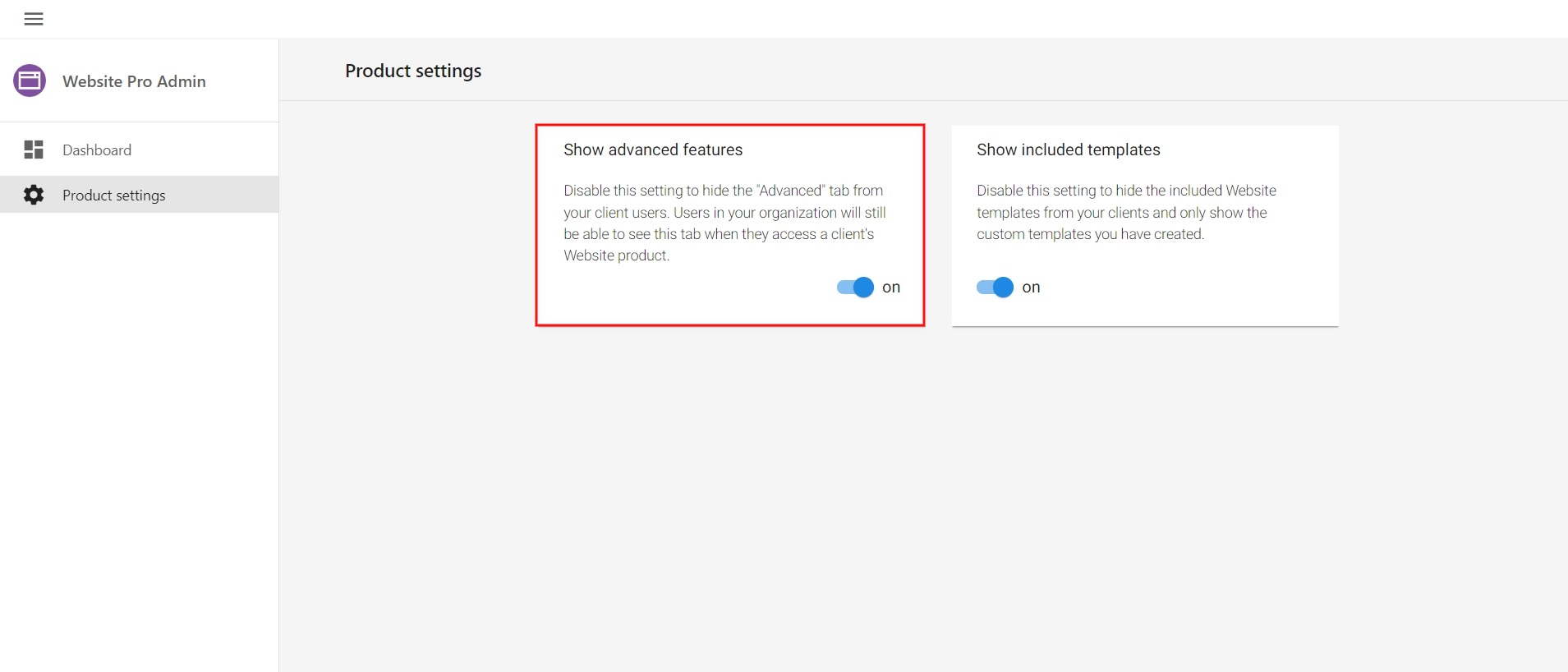Select Product settings in the sidebar
The height and width of the screenshot is (672, 1568).
tap(140, 195)
